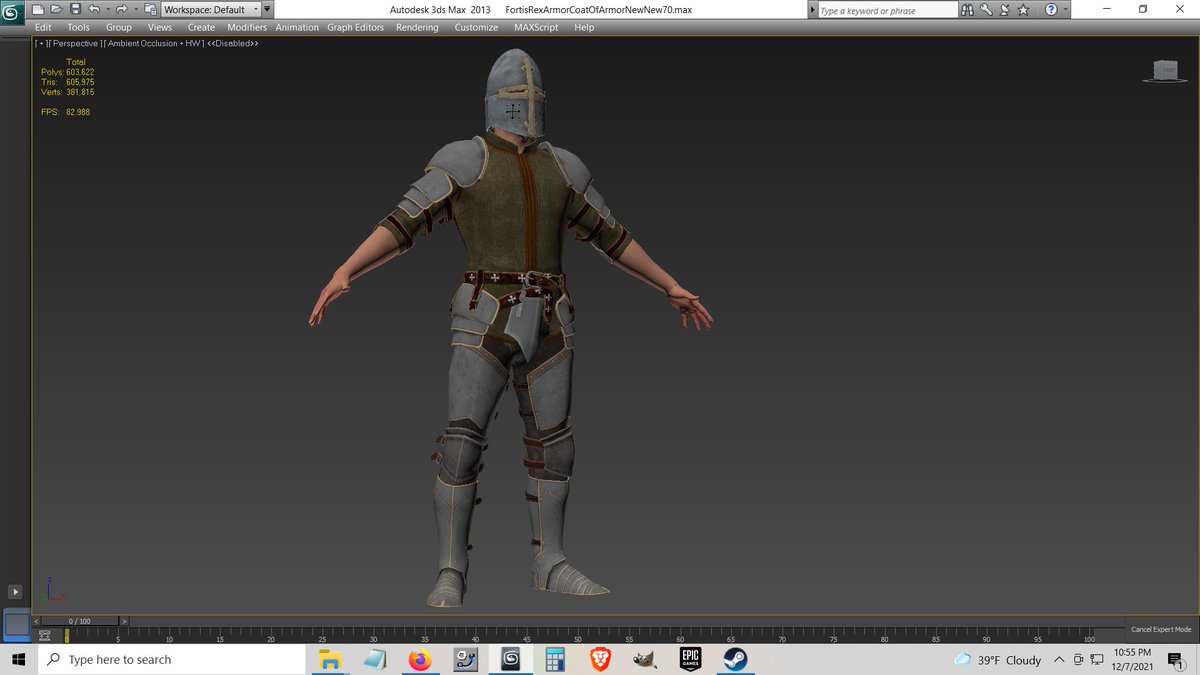
Task: Open GIMP from the taskbar
Action: click(x=645, y=659)
